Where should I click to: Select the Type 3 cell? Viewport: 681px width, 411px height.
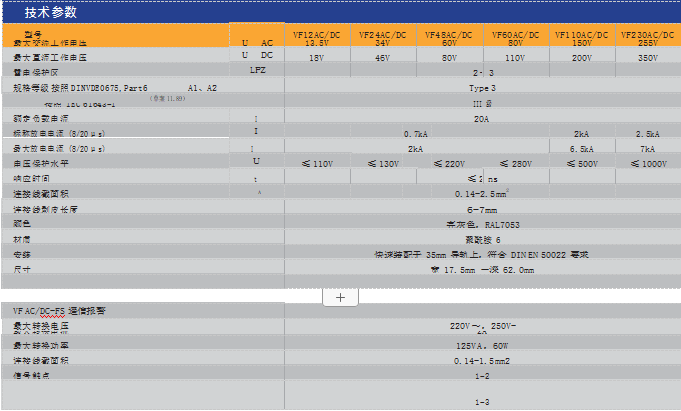coord(482,88)
